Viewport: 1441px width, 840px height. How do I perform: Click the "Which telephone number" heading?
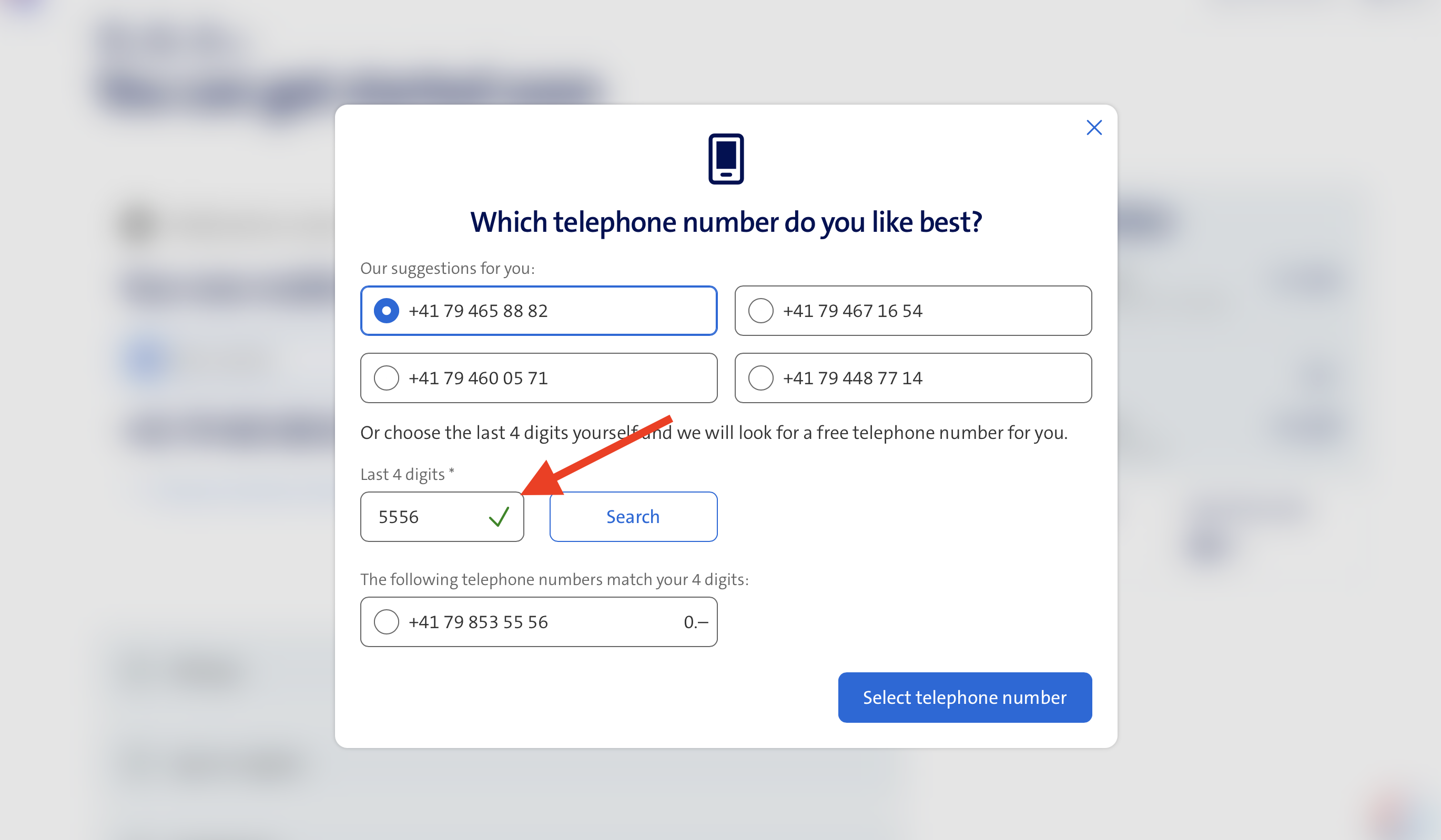(726, 222)
